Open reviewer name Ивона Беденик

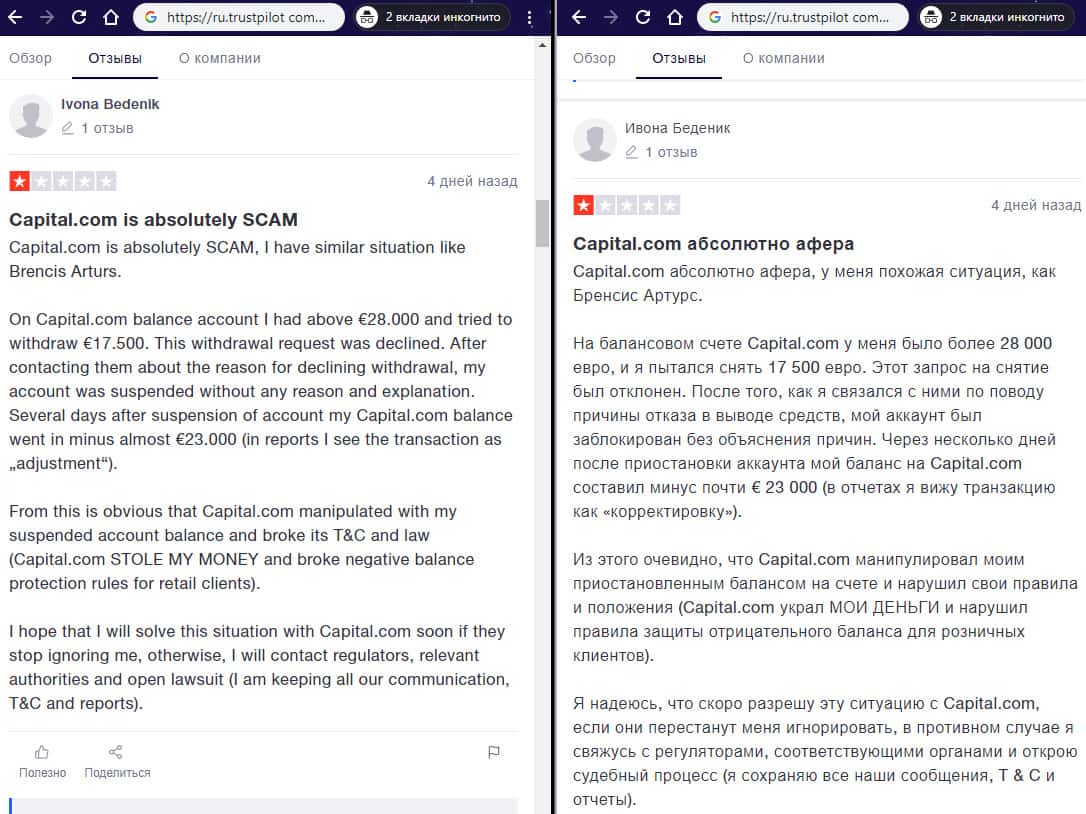(x=677, y=128)
